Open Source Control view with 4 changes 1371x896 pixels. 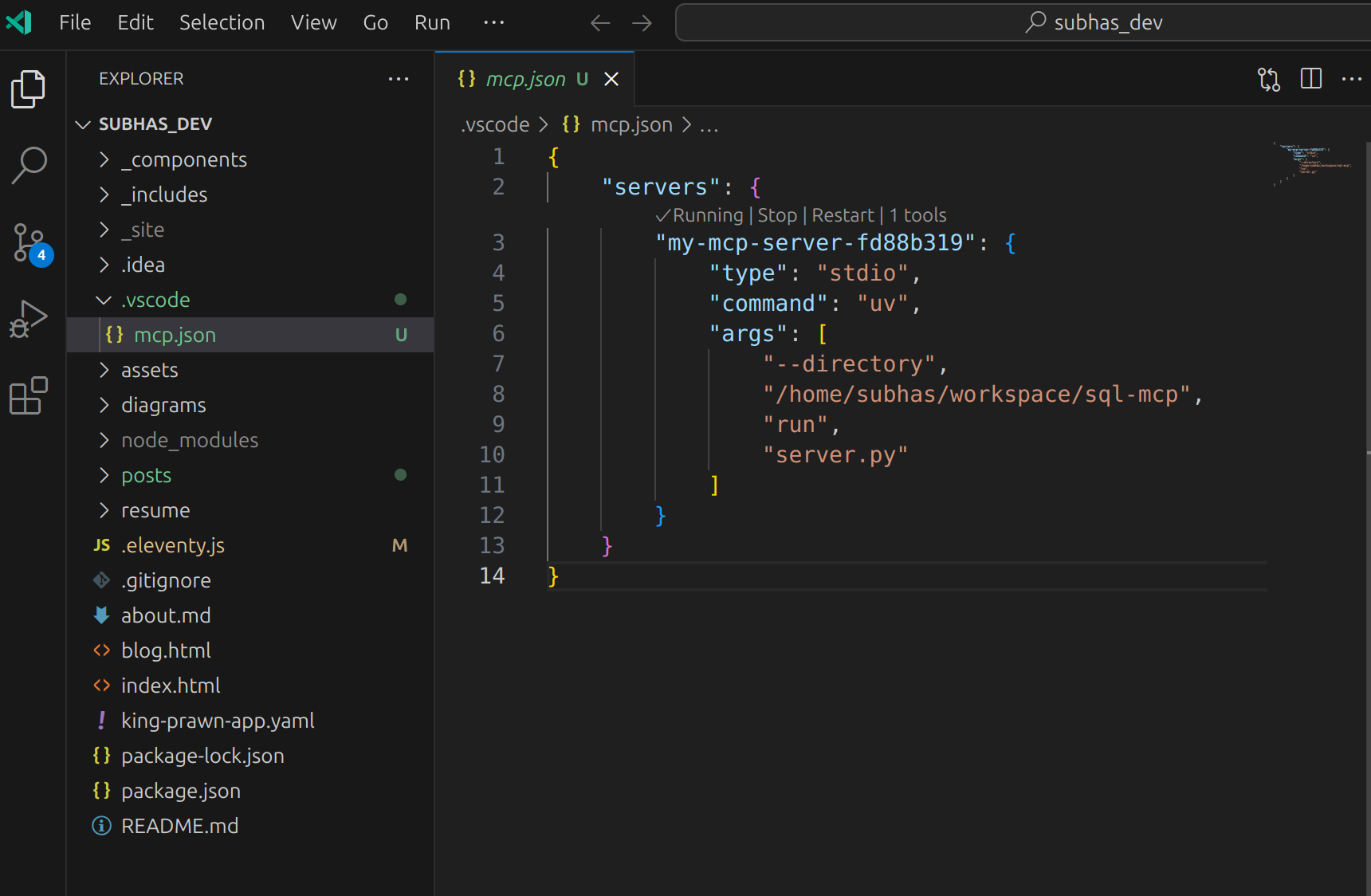[30, 243]
